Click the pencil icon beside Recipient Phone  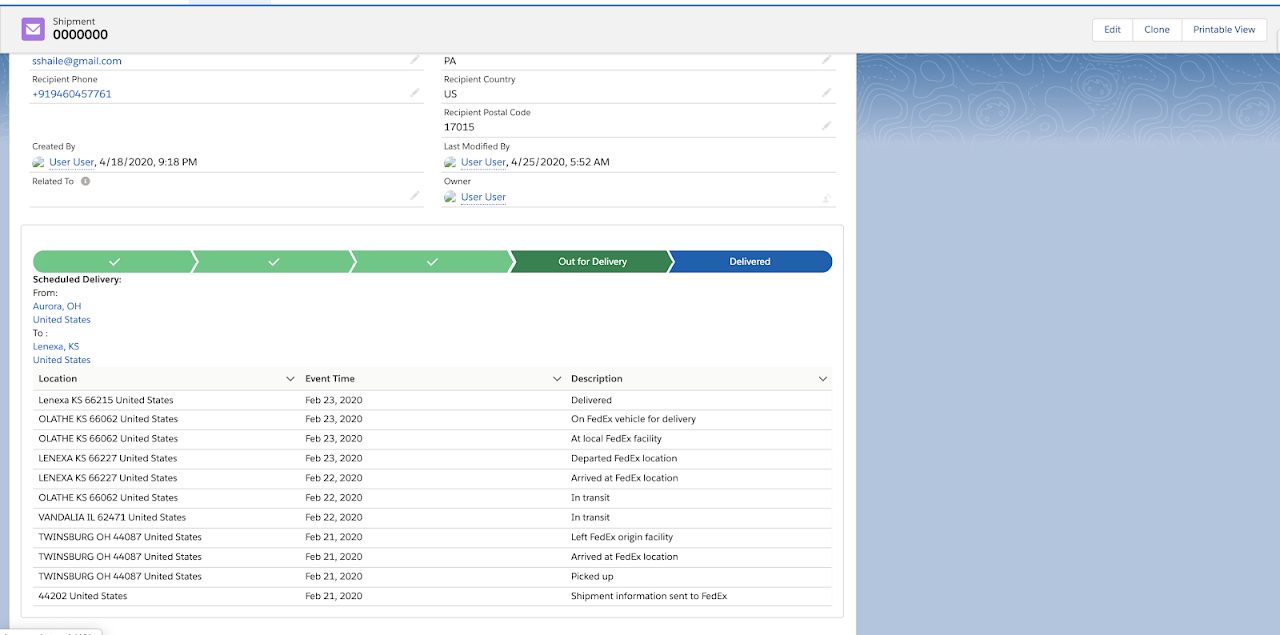point(414,93)
